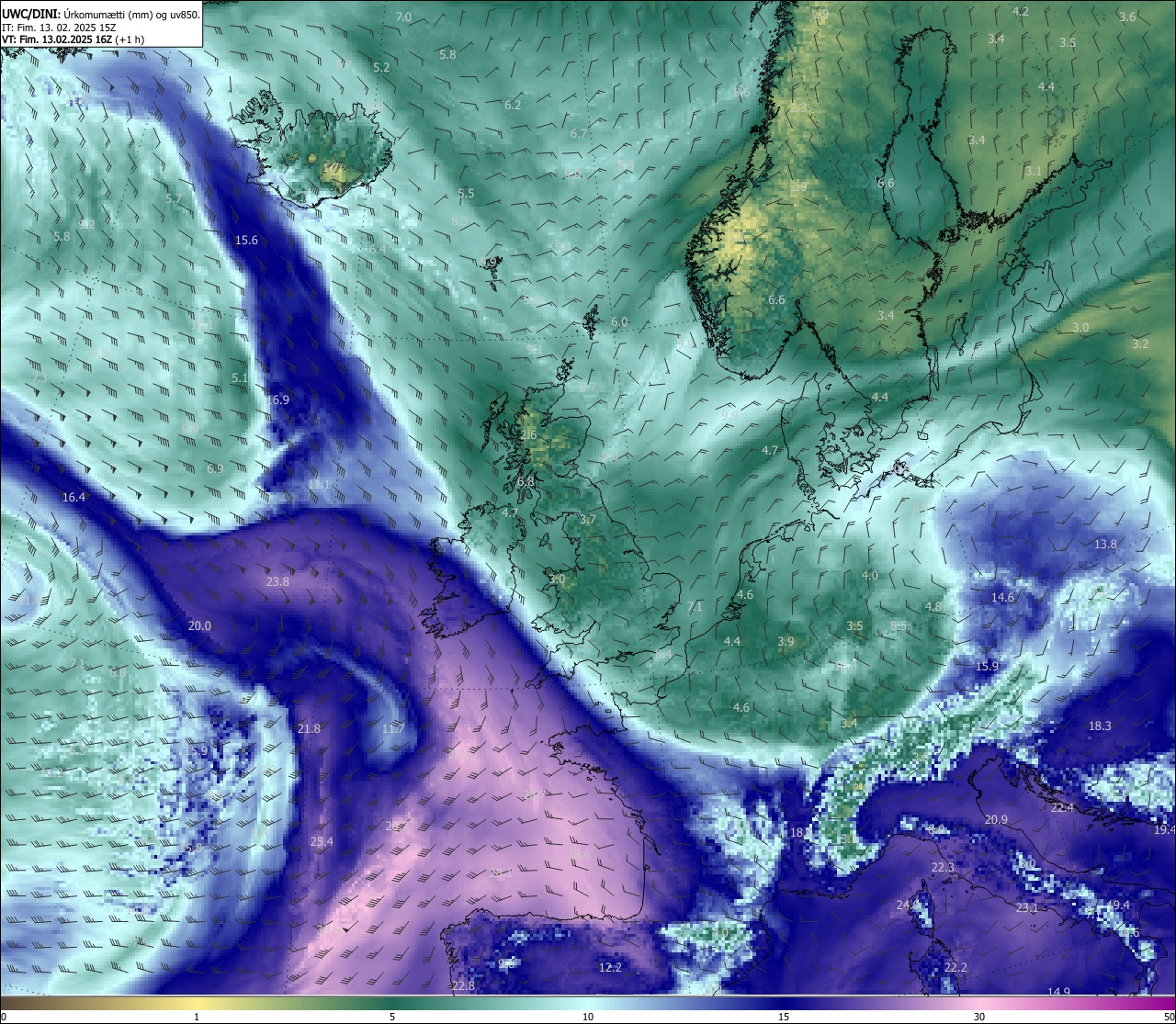This screenshot has height=1024, width=1176.
Task: Select the 50 label on the colour scale
Action: click(1169, 1017)
